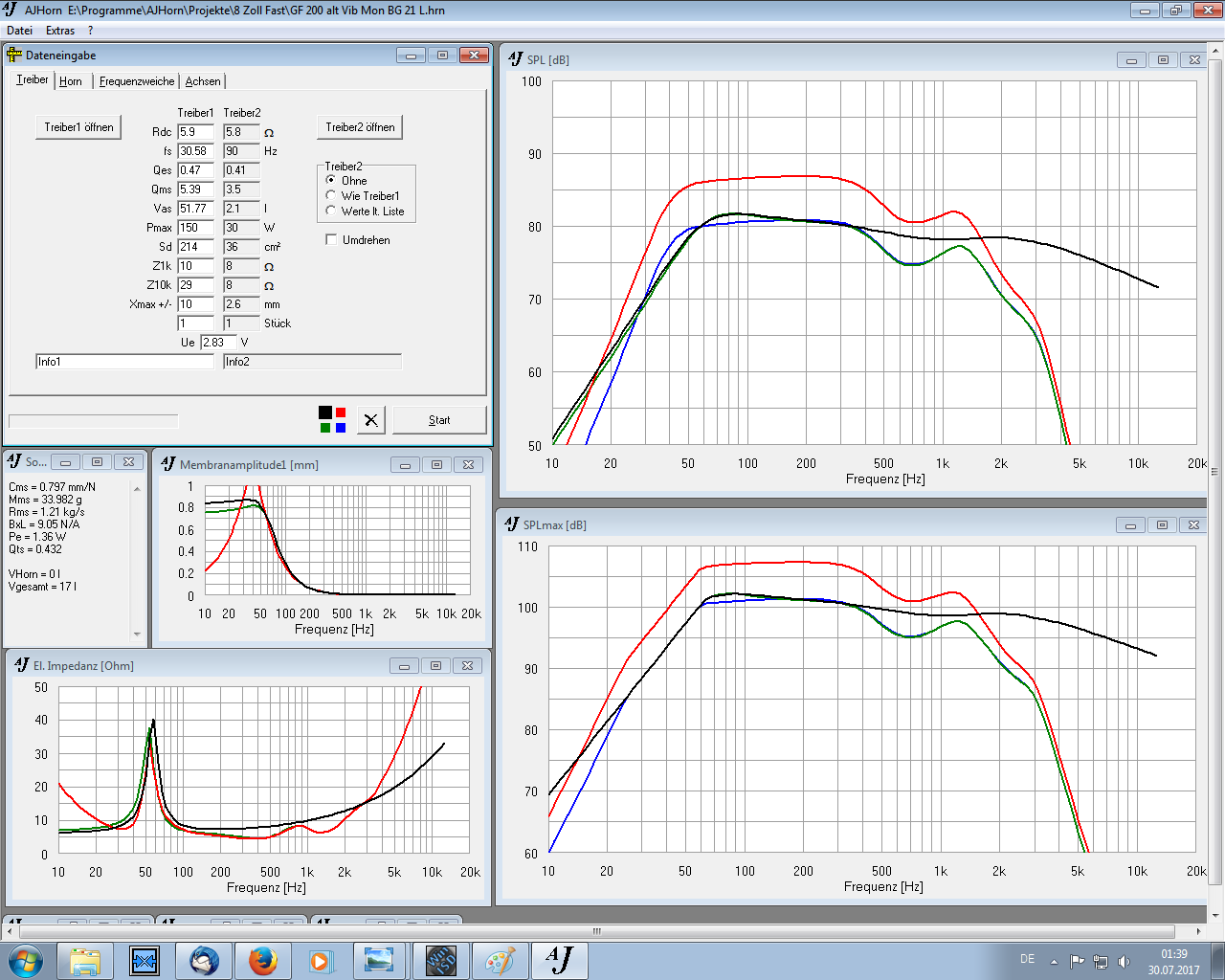Viewport: 1225px width, 980px height.
Task: Click the Ue voltage field
Action: (218, 343)
